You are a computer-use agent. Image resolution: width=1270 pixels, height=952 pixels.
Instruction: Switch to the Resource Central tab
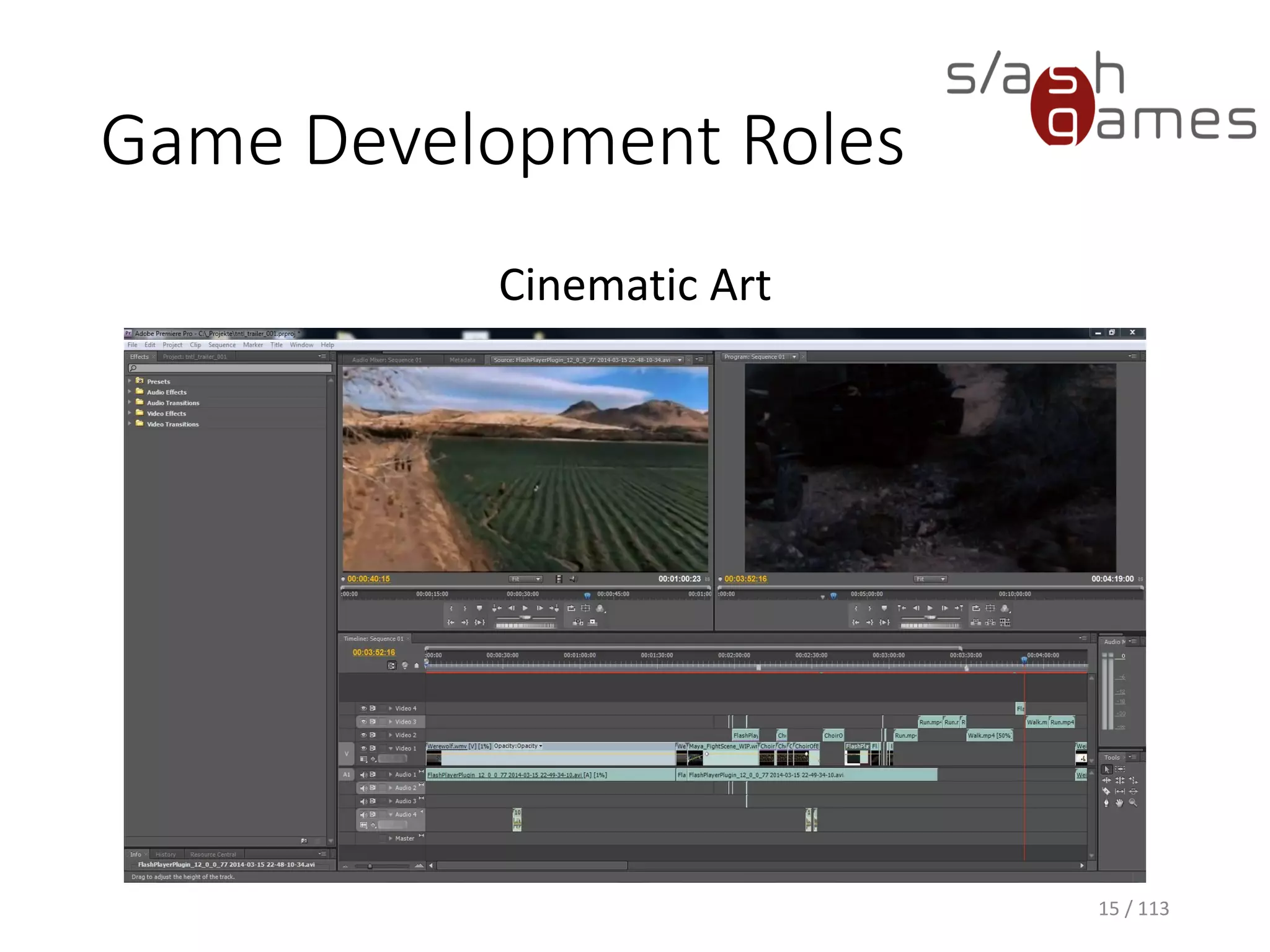213,854
